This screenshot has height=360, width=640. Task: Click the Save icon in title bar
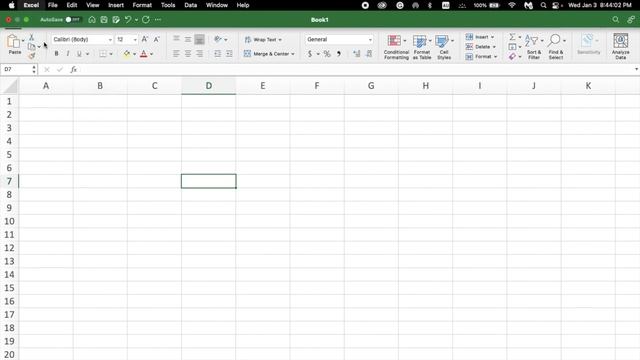tap(104, 20)
